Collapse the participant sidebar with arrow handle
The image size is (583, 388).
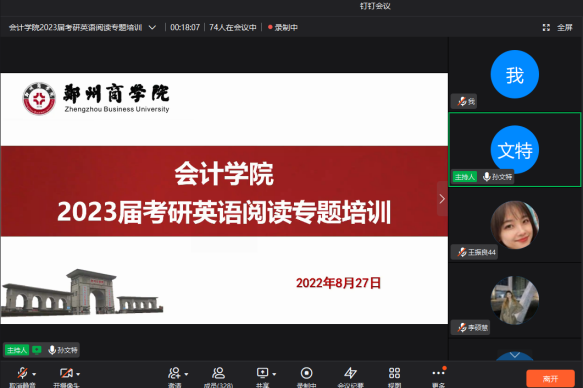[442, 199]
